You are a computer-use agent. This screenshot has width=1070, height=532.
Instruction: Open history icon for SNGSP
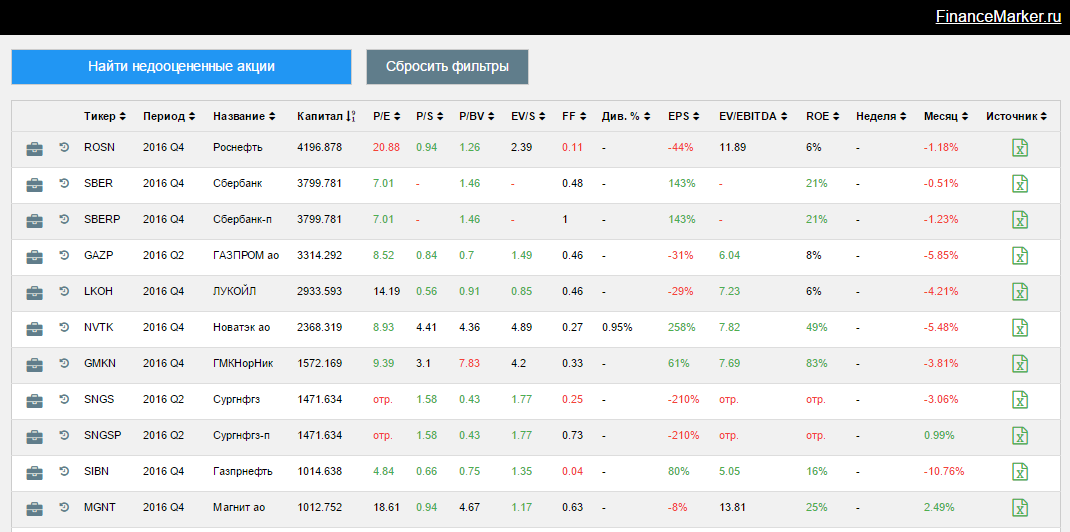pos(64,436)
